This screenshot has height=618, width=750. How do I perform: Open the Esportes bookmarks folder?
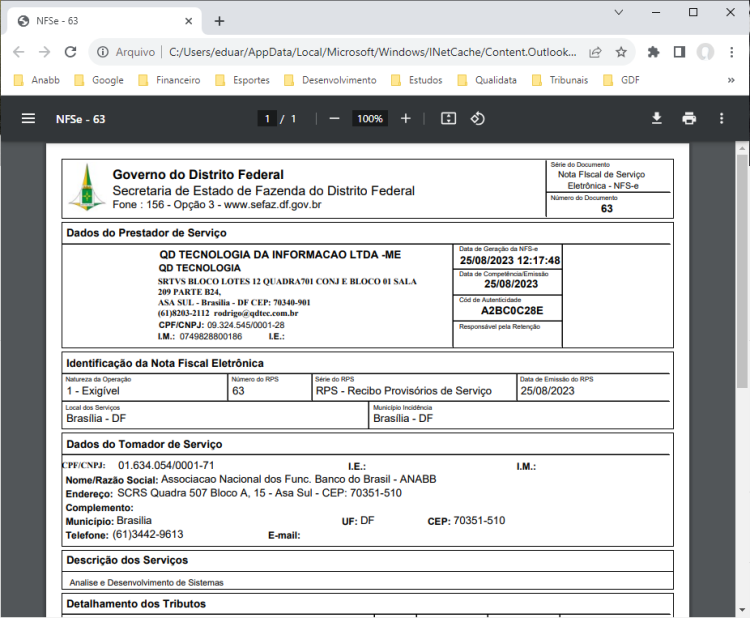243,80
